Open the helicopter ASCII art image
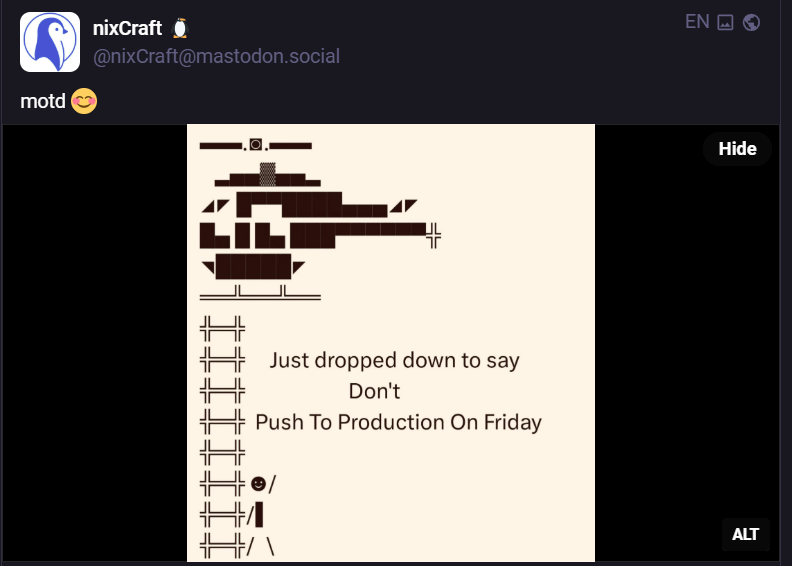This screenshot has width=792, height=566. (391, 343)
